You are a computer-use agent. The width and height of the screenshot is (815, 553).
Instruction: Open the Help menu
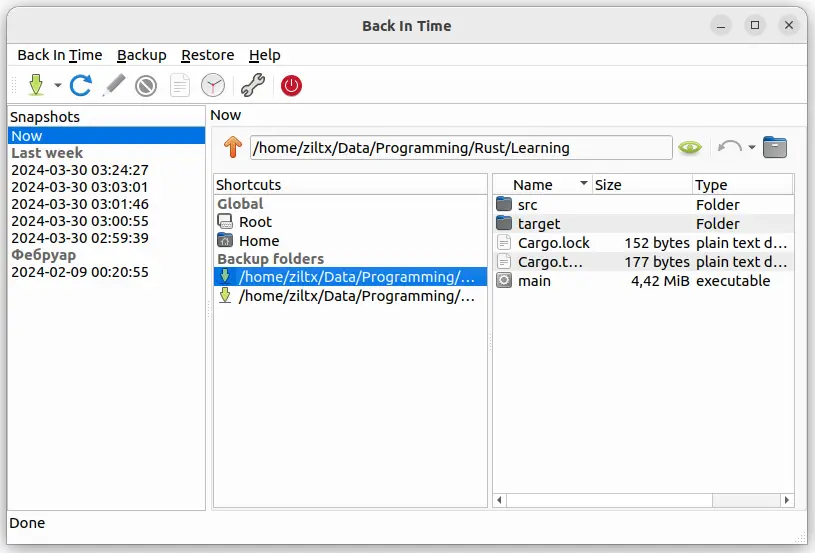click(x=264, y=55)
